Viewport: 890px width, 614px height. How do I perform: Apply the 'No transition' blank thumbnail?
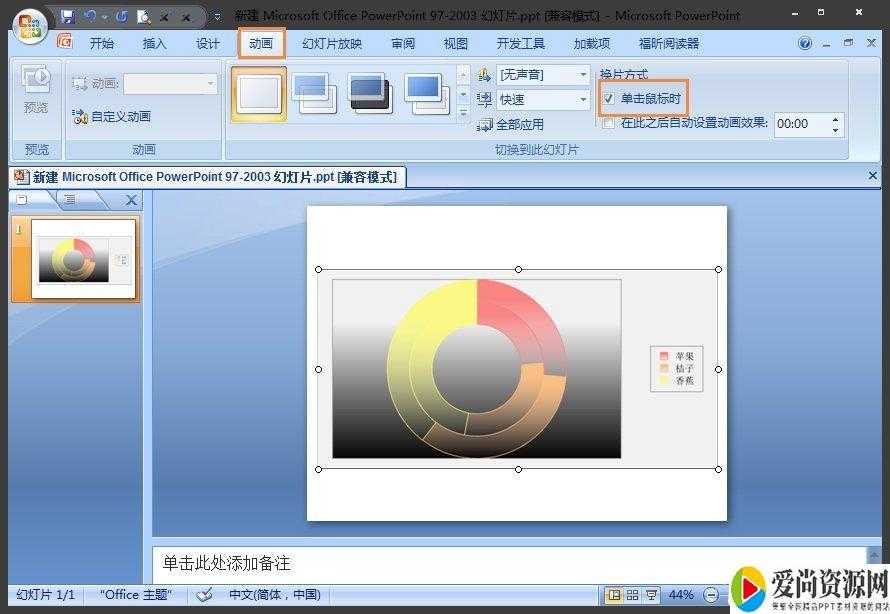pyautogui.click(x=259, y=94)
